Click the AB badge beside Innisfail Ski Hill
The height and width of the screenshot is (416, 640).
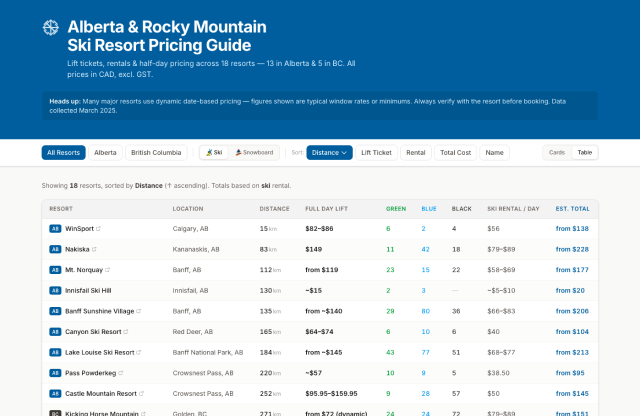click(x=55, y=290)
